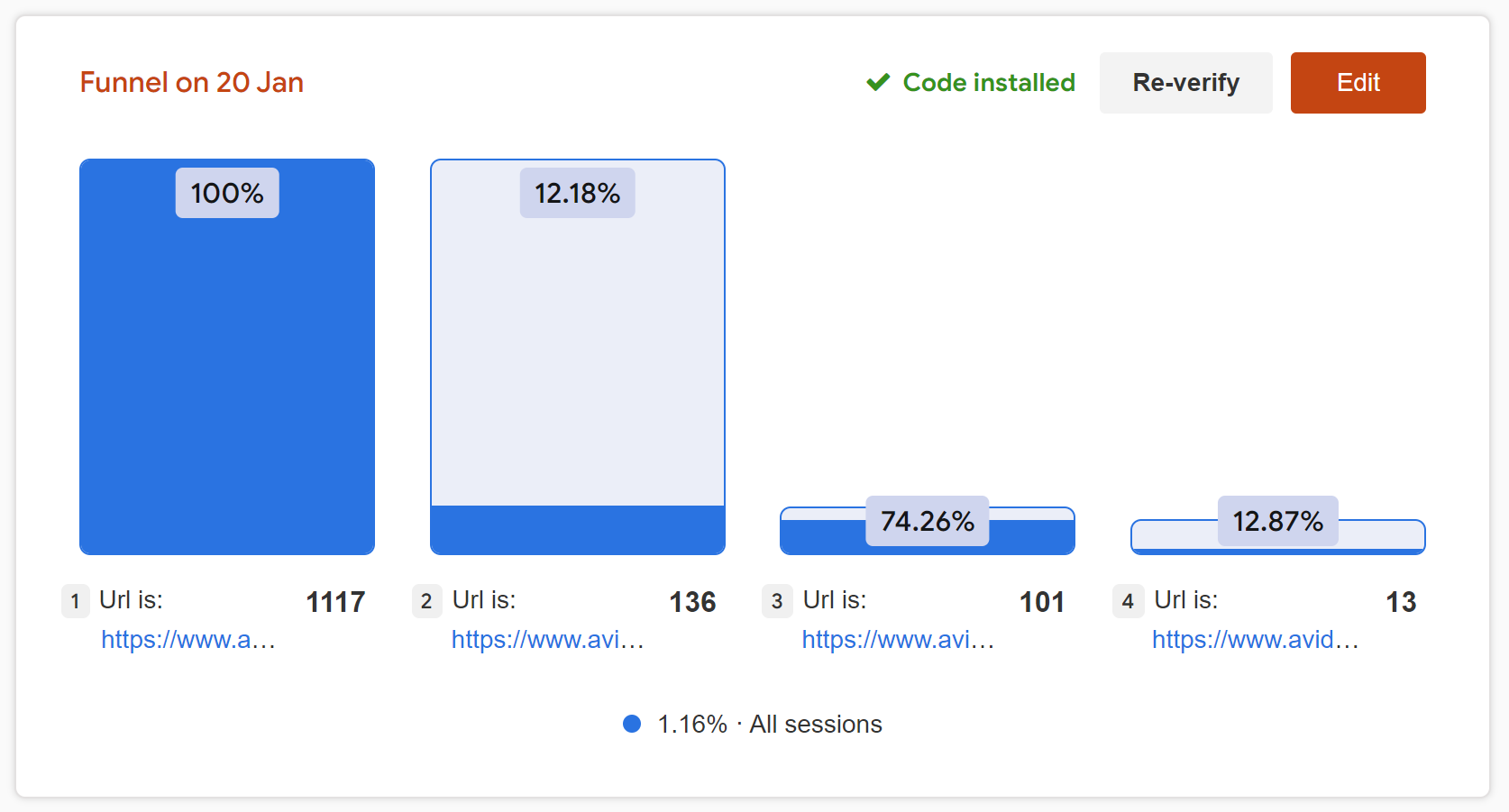
Task: Select the step 4 number badge
Action: pos(1127,601)
